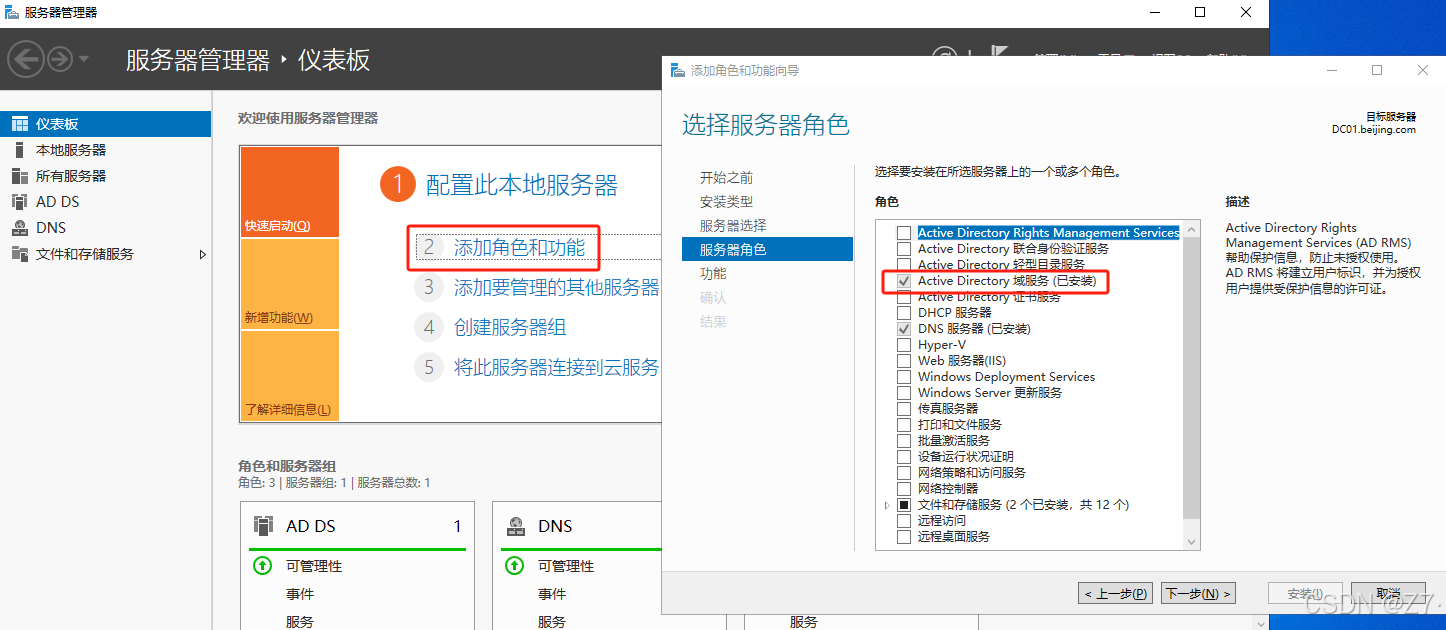Click 将此服务器连接到云服务 link
The width and height of the screenshot is (1446, 630).
(557, 367)
